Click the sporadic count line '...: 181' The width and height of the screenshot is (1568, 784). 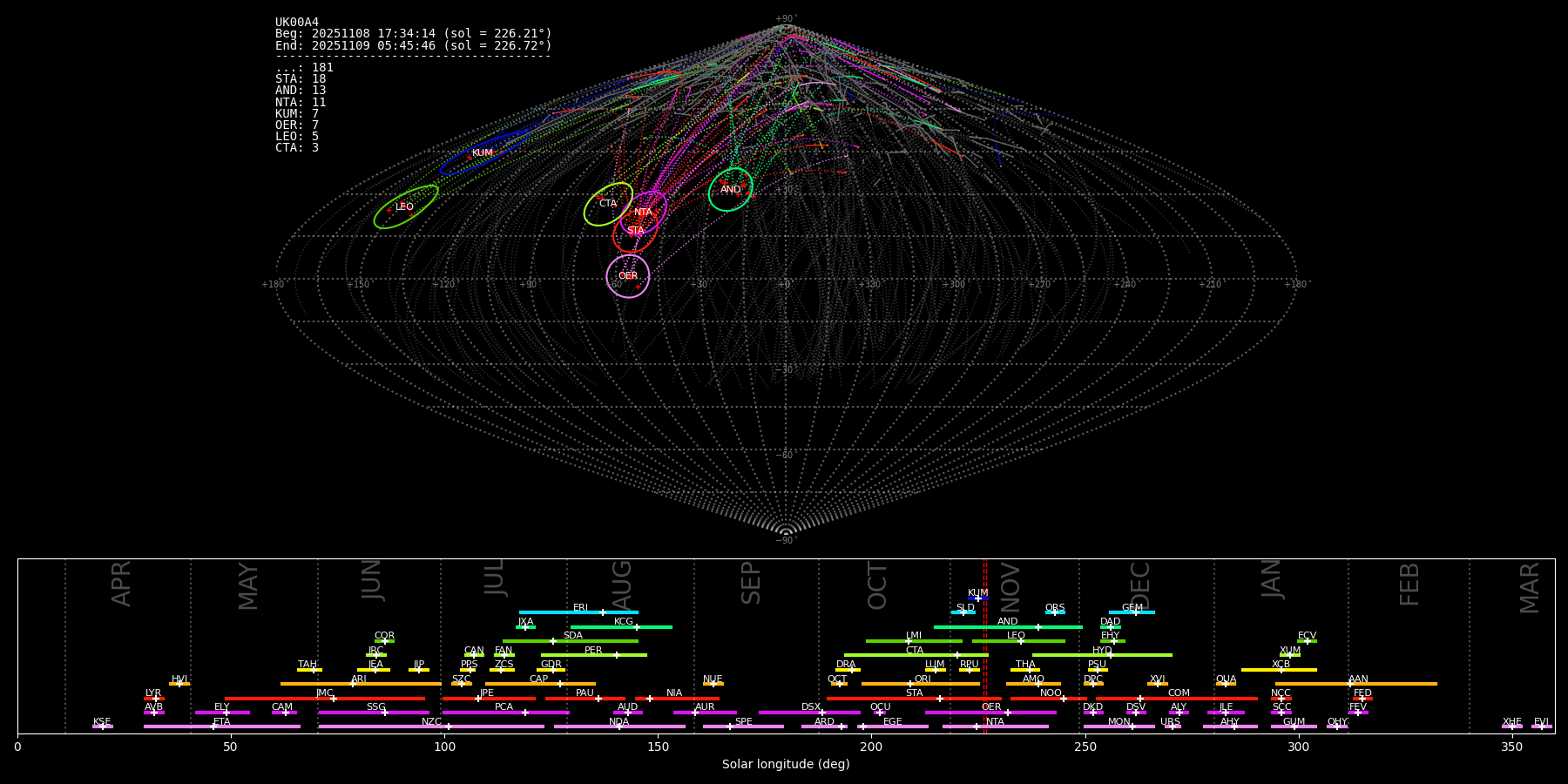click(x=304, y=68)
